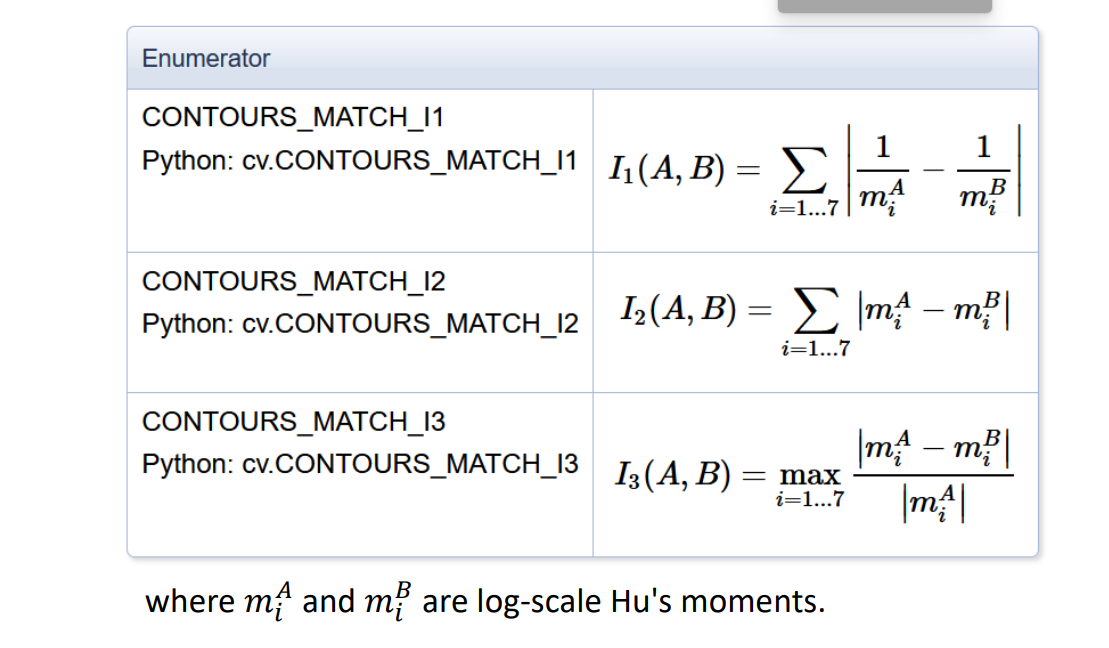Viewport: 1109px width, 648px height.
Task: Click the 1 over m_i^A fraction
Action: pos(883,173)
